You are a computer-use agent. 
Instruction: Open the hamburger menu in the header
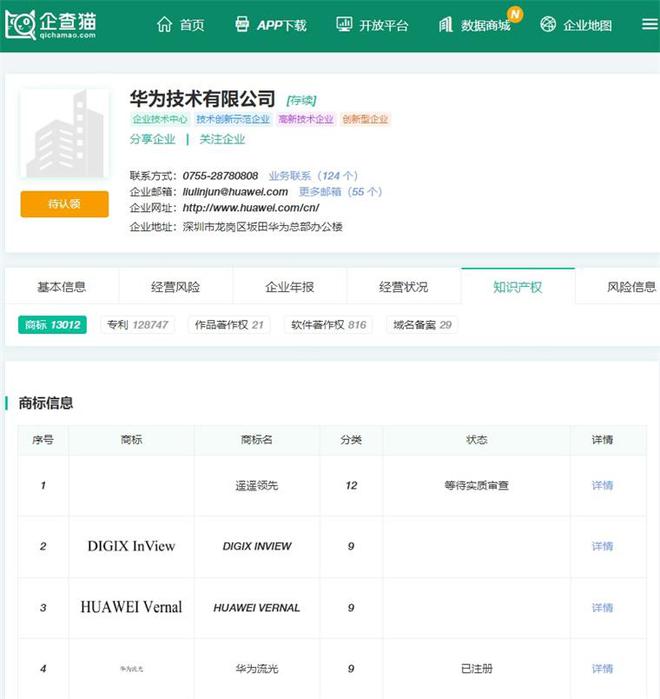tap(650, 24)
